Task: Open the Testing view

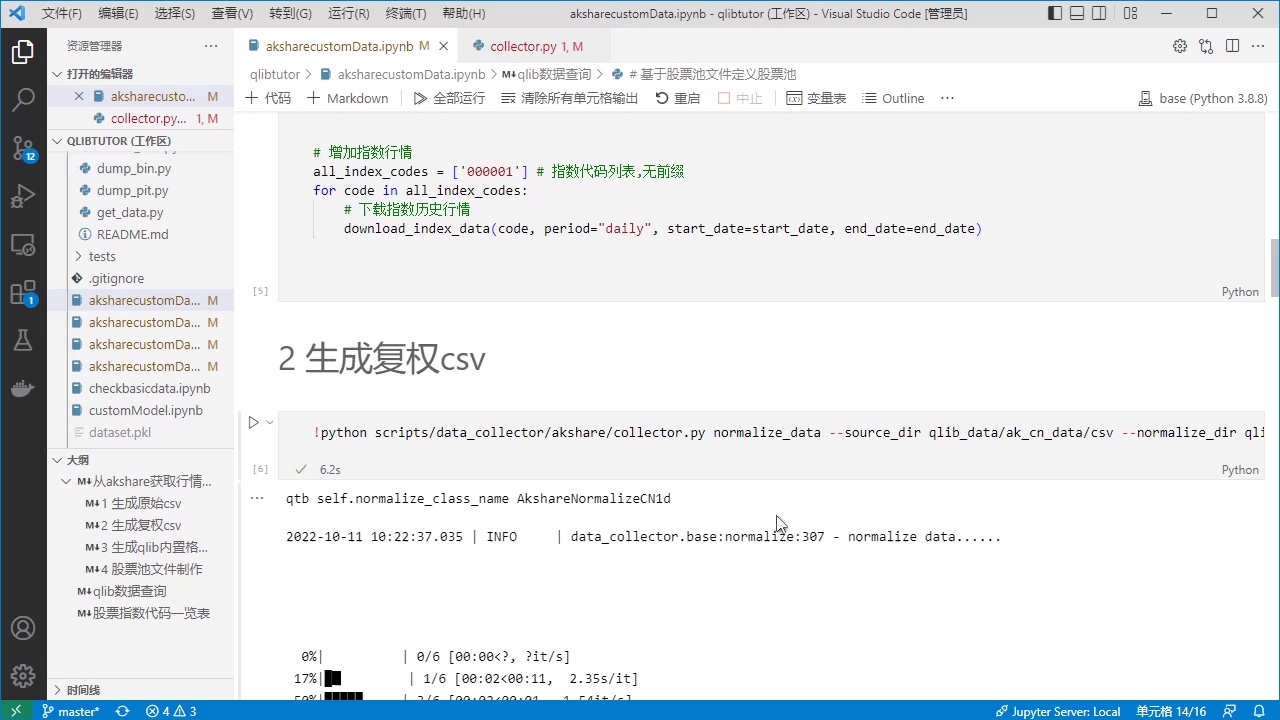Action: (22, 340)
